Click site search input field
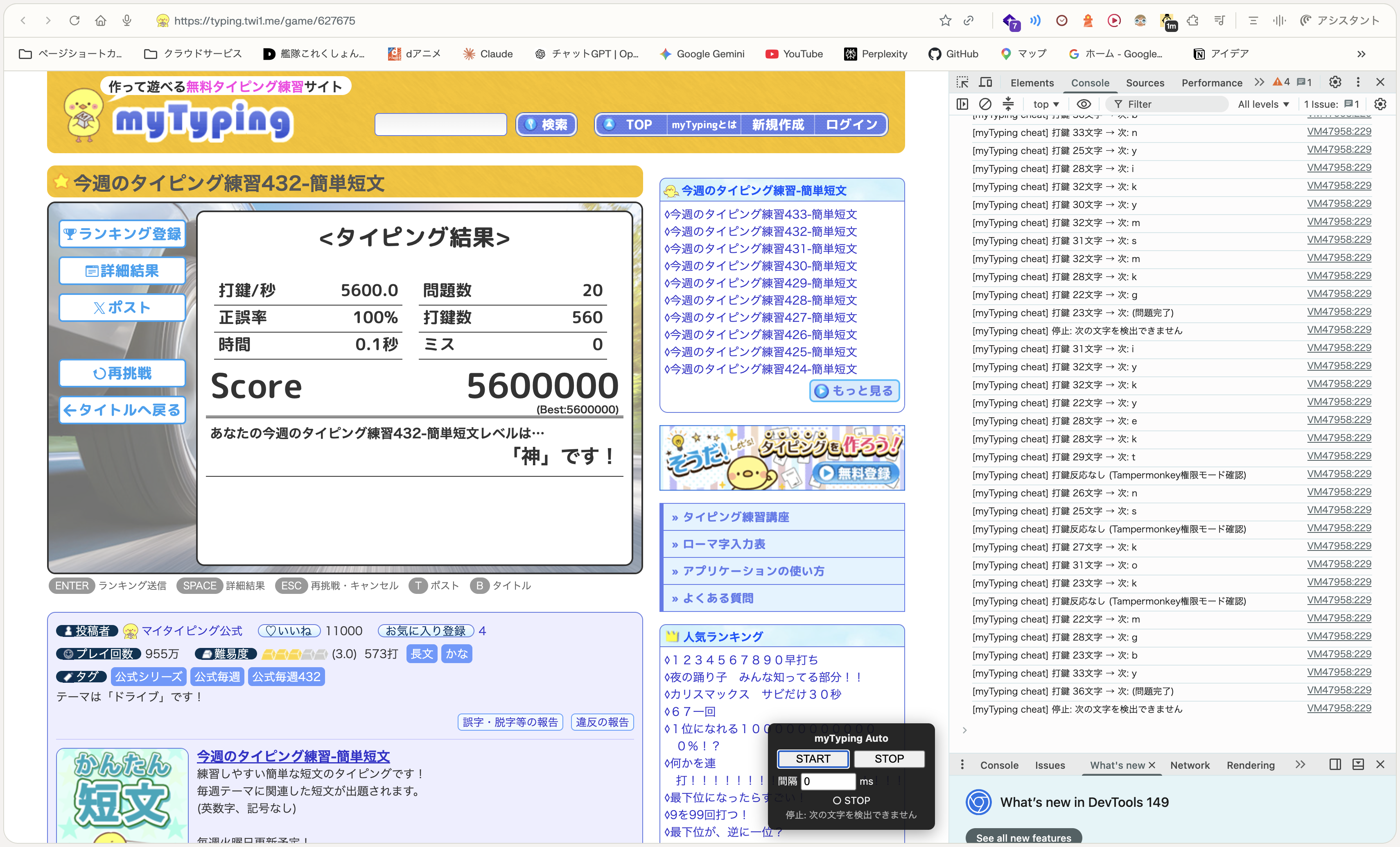The width and height of the screenshot is (1400, 847). tap(440, 125)
